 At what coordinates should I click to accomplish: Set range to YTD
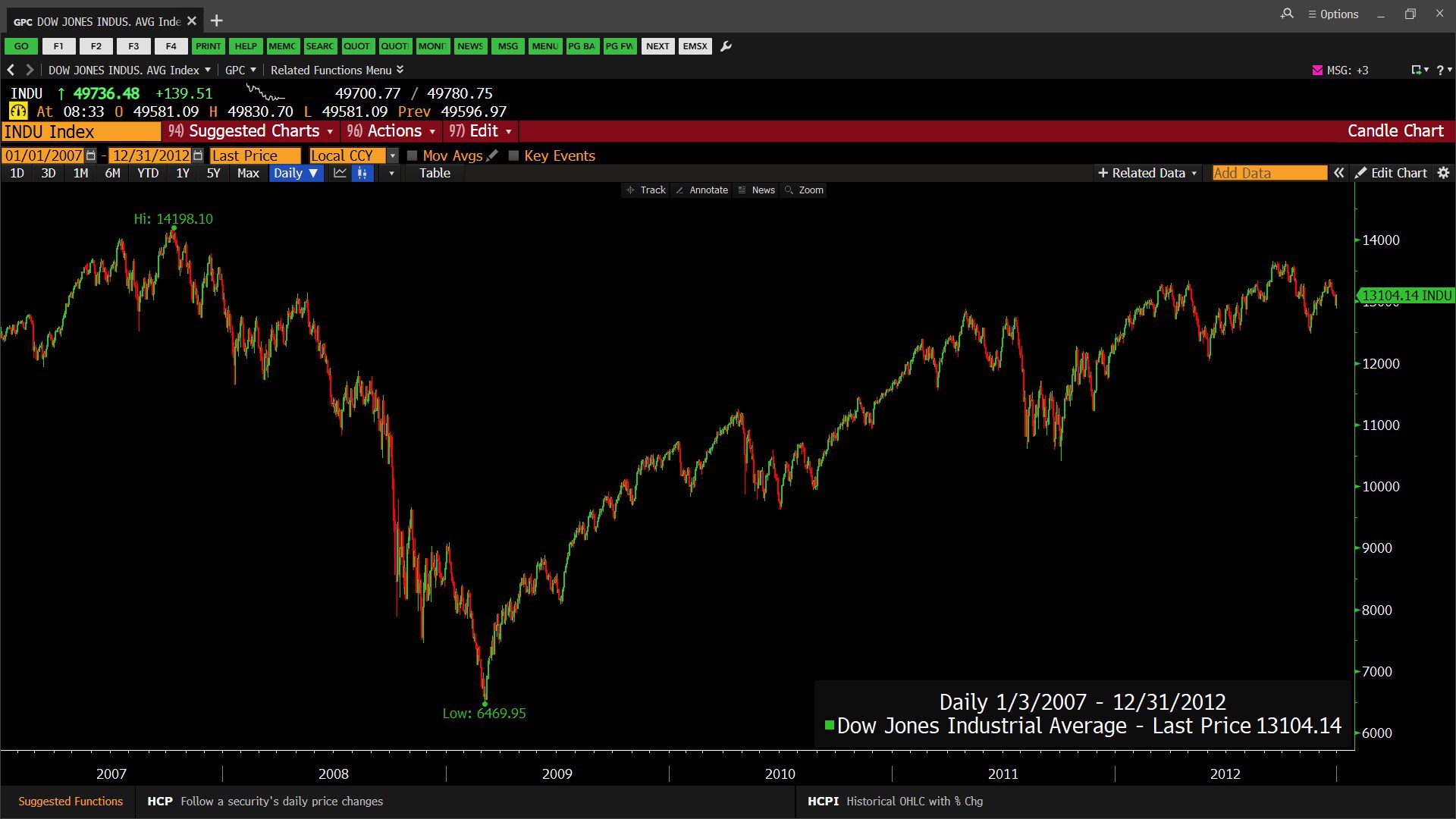point(148,173)
